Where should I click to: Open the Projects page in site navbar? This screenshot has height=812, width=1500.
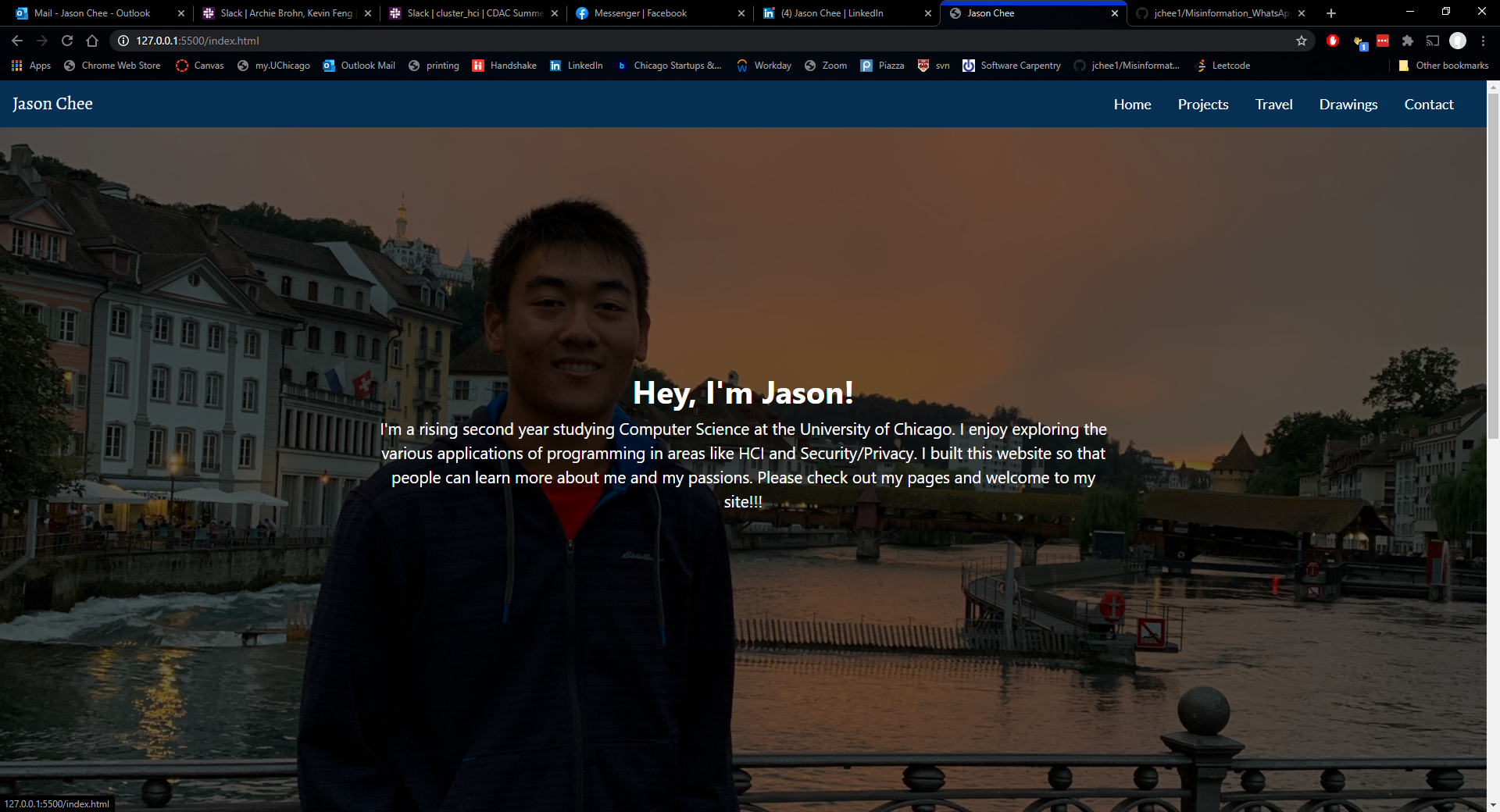1203,105
